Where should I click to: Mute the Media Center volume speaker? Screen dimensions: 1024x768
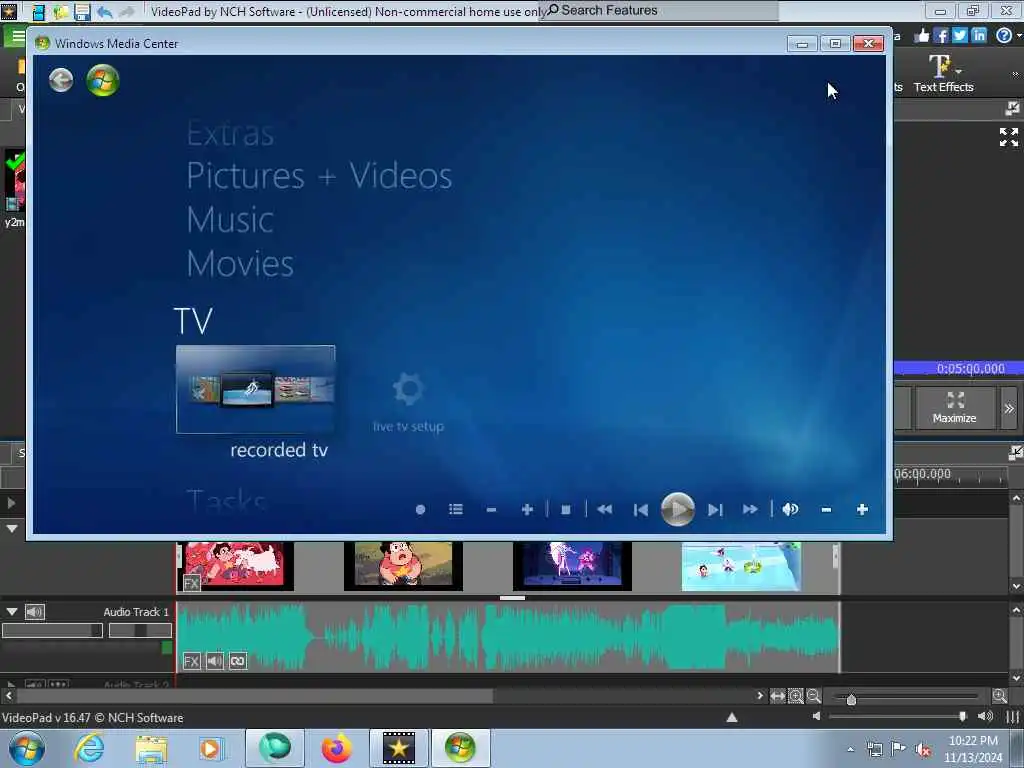pos(790,509)
